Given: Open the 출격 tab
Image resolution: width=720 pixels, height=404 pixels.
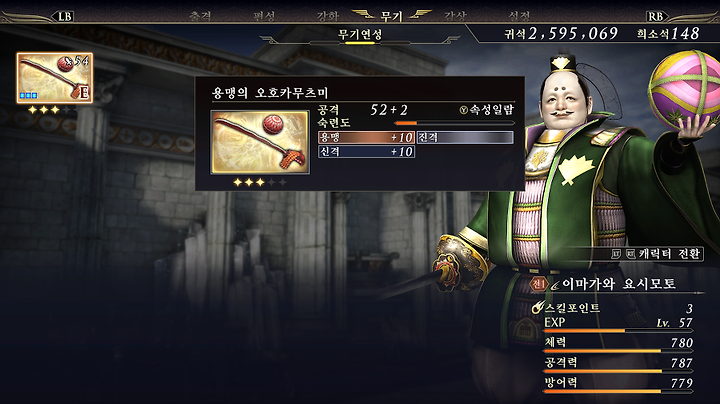Looking at the screenshot, I should (x=200, y=16).
